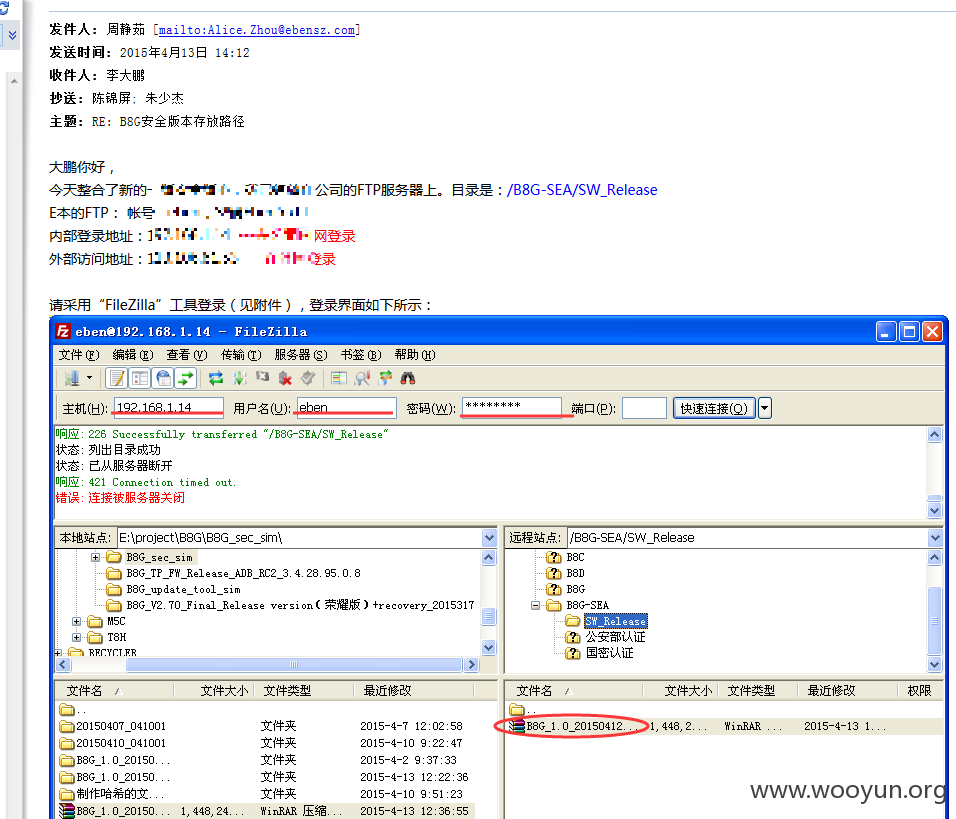Open quick connect history dropdown arrow
956x819 pixels.
[x=765, y=408]
